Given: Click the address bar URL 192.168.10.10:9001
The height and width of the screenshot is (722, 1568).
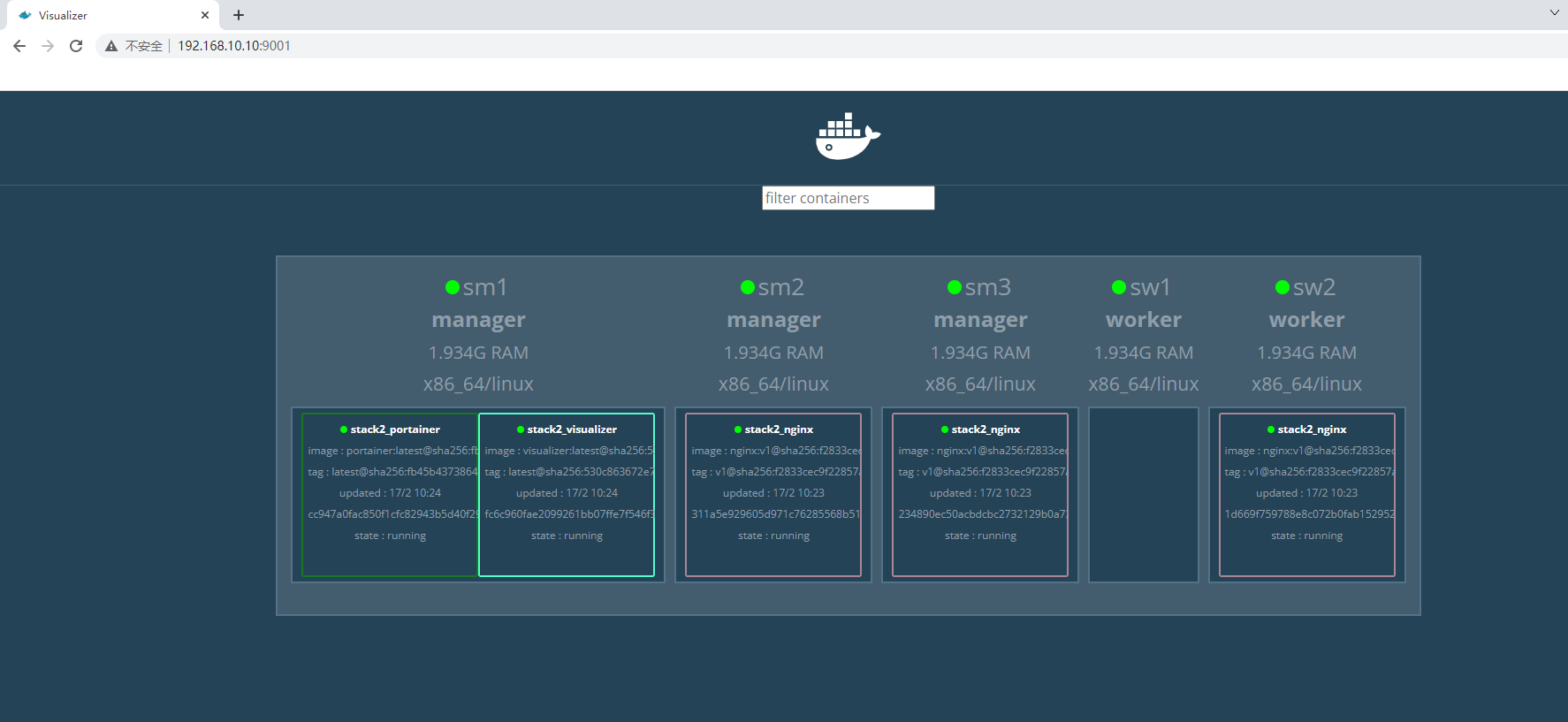Looking at the screenshot, I should [x=234, y=46].
